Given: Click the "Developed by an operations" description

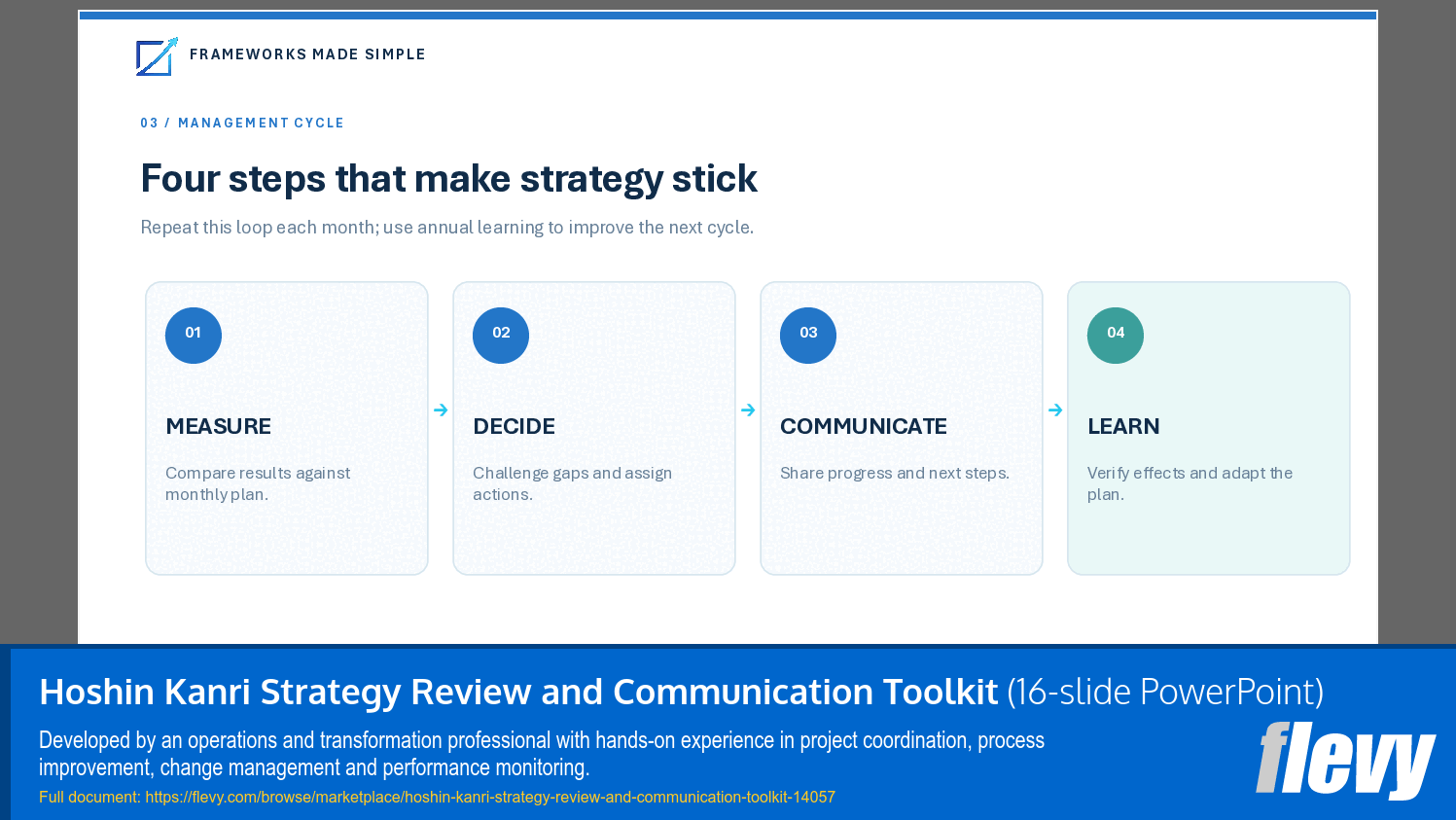Looking at the screenshot, I should tap(542, 754).
